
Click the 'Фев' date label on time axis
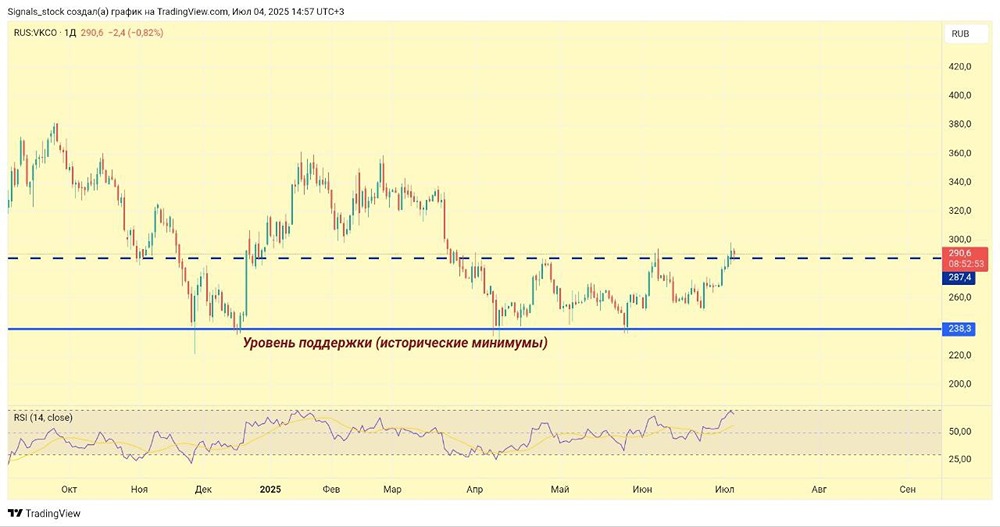(331, 489)
